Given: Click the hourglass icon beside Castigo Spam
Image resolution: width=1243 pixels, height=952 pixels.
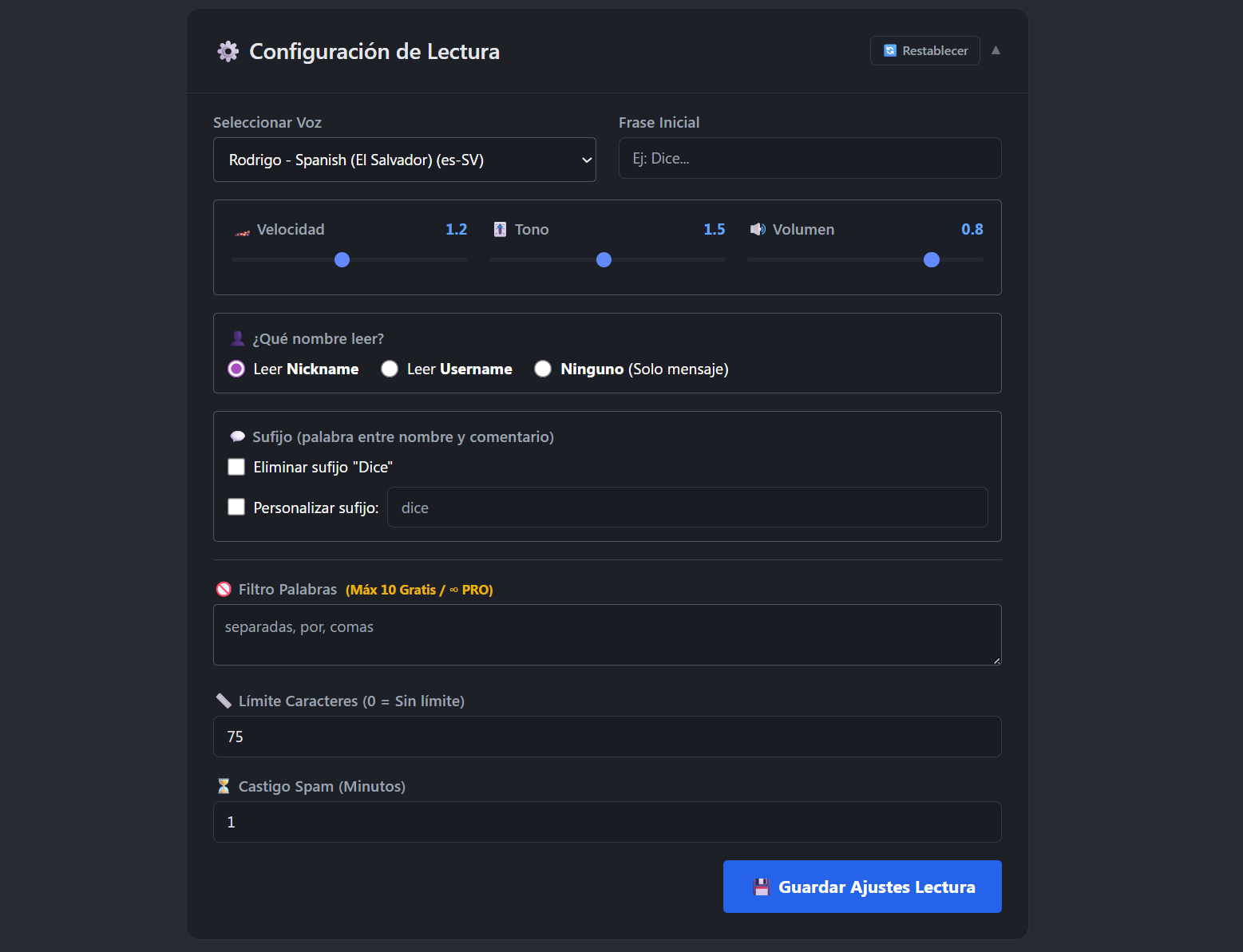Looking at the screenshot, I should (x=224, y=785).
